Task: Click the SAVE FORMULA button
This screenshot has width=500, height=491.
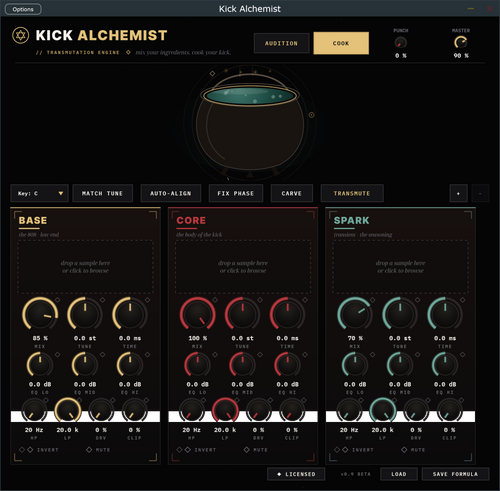Action: [x=455, y=474]
